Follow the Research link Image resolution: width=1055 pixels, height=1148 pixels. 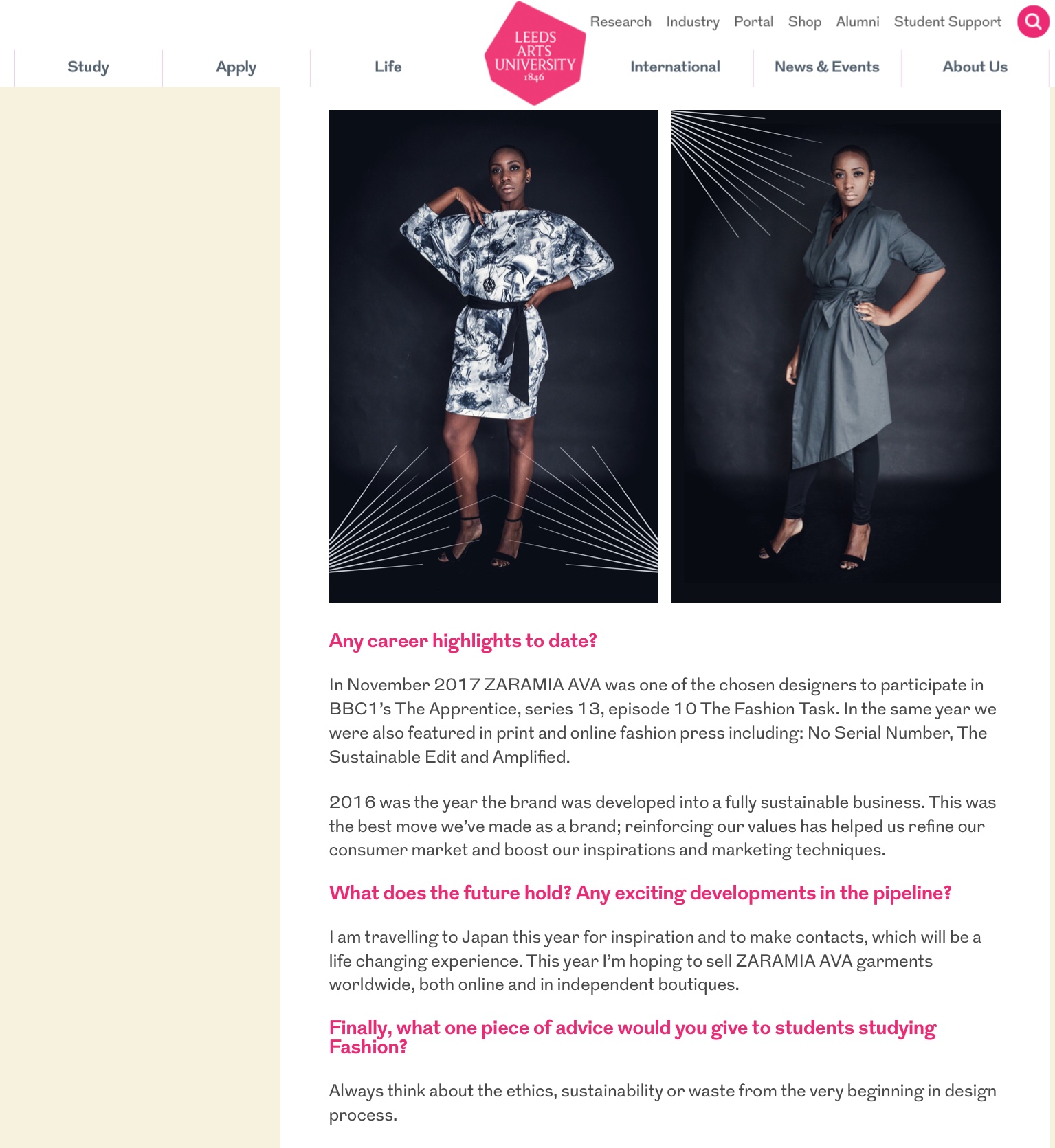point(621,22)
